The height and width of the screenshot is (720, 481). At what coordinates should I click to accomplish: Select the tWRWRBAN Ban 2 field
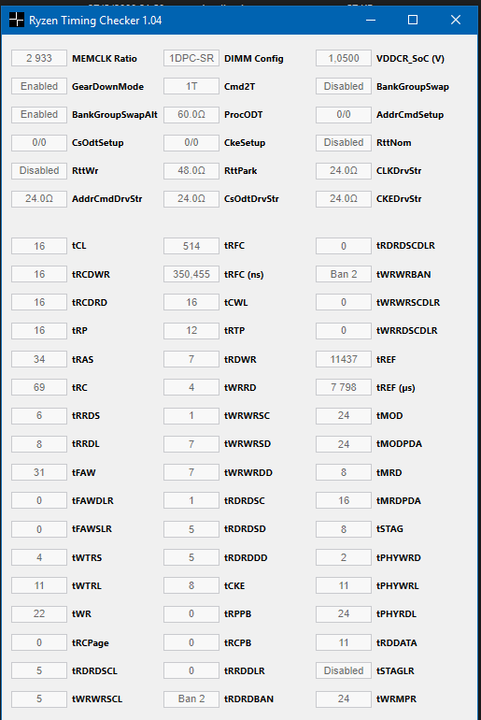click(344, 274)
